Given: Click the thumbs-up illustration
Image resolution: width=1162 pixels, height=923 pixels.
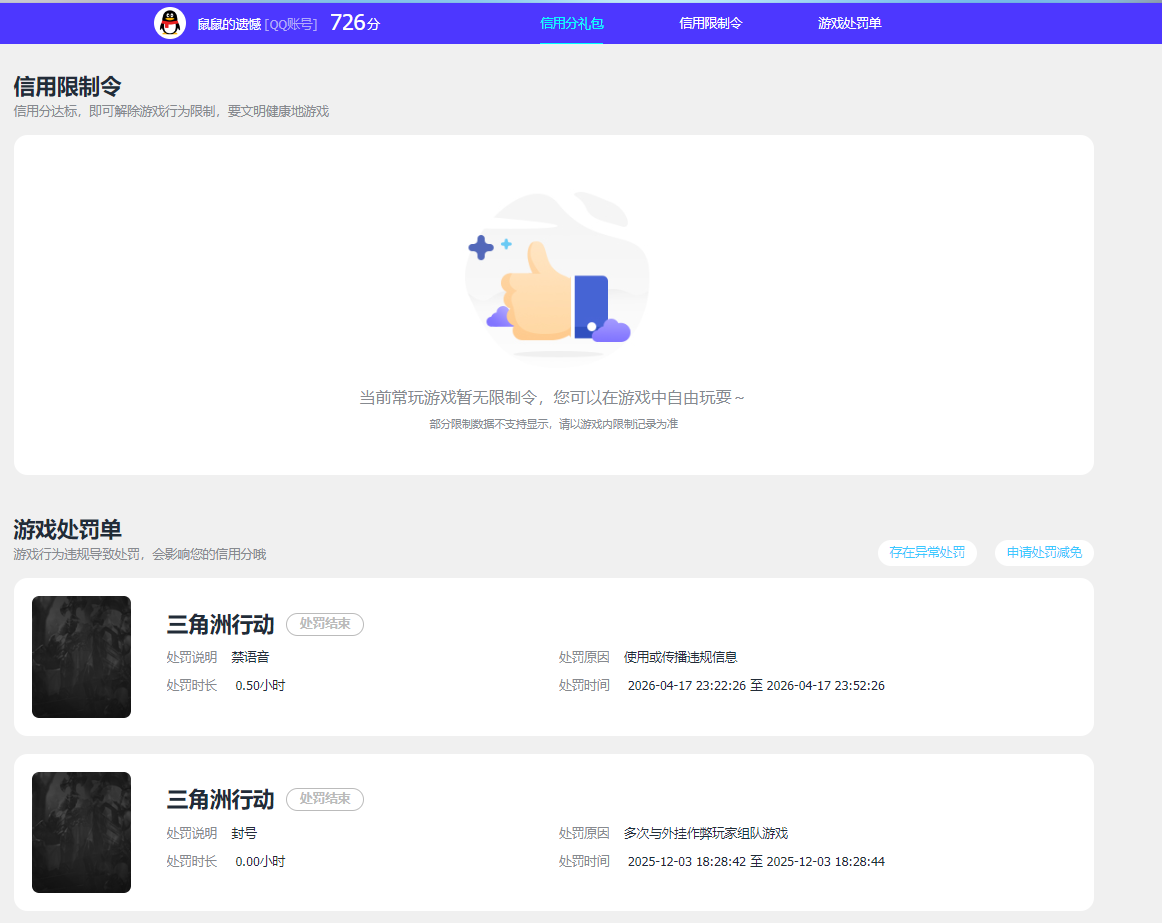Looking at the screenshot, I should 557,276.
